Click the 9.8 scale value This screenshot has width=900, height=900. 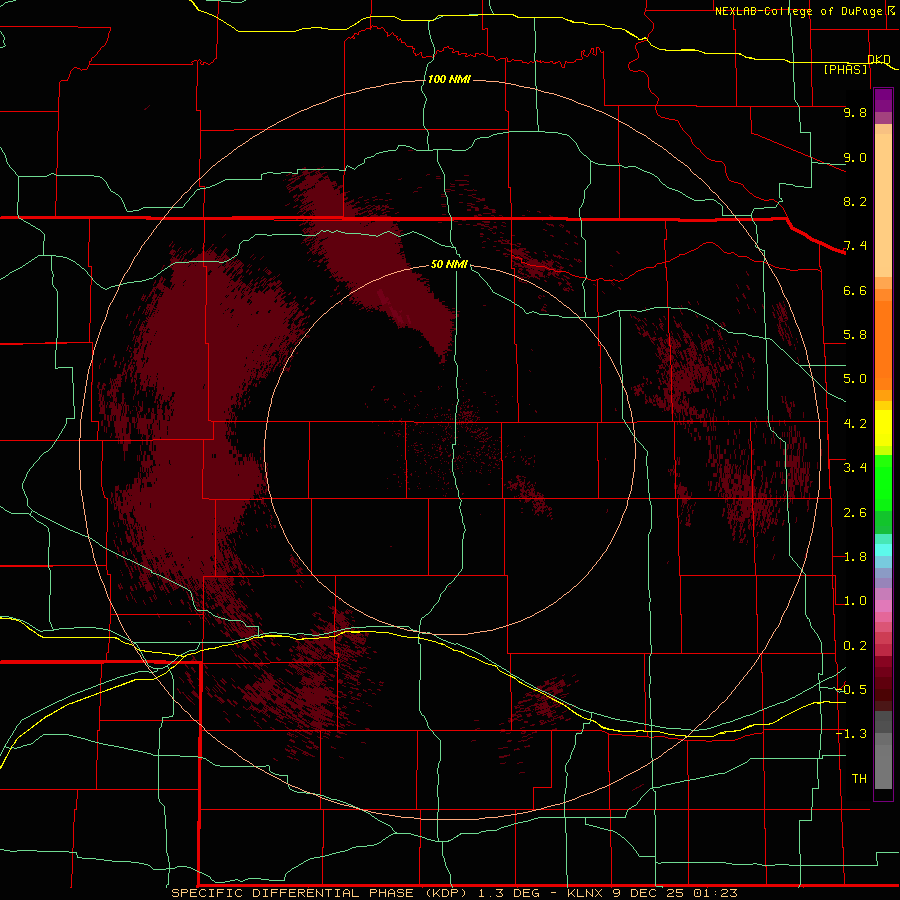point(855,112)
